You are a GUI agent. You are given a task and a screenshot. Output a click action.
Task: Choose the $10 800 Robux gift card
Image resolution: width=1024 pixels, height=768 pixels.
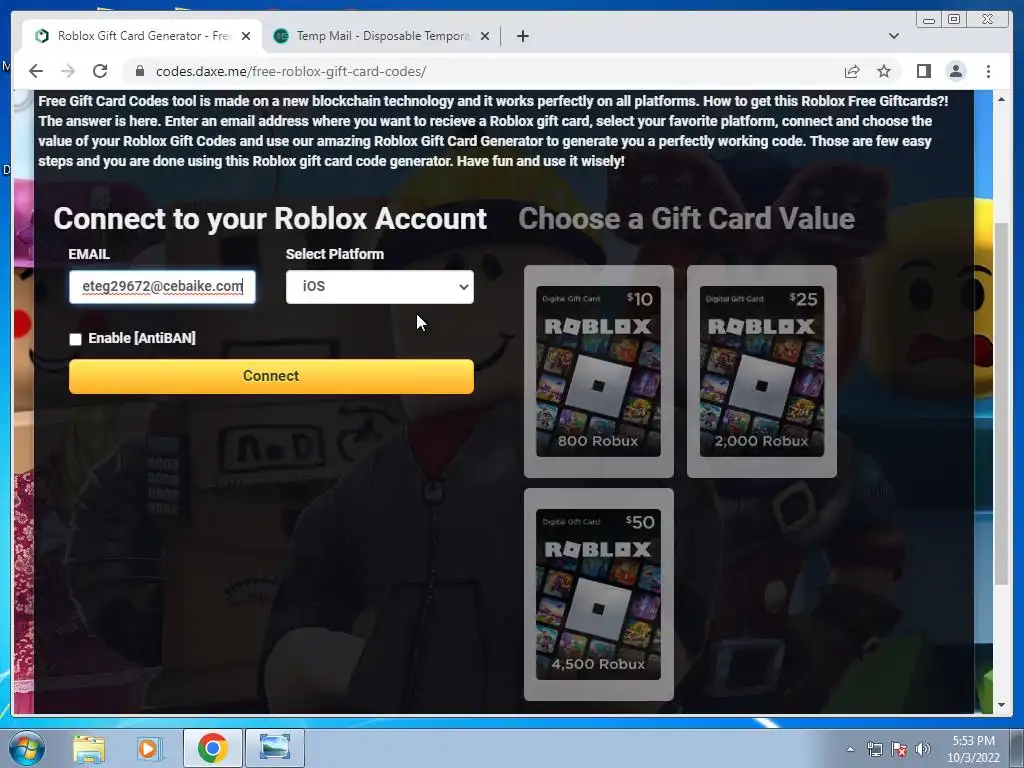coord(598,371)
